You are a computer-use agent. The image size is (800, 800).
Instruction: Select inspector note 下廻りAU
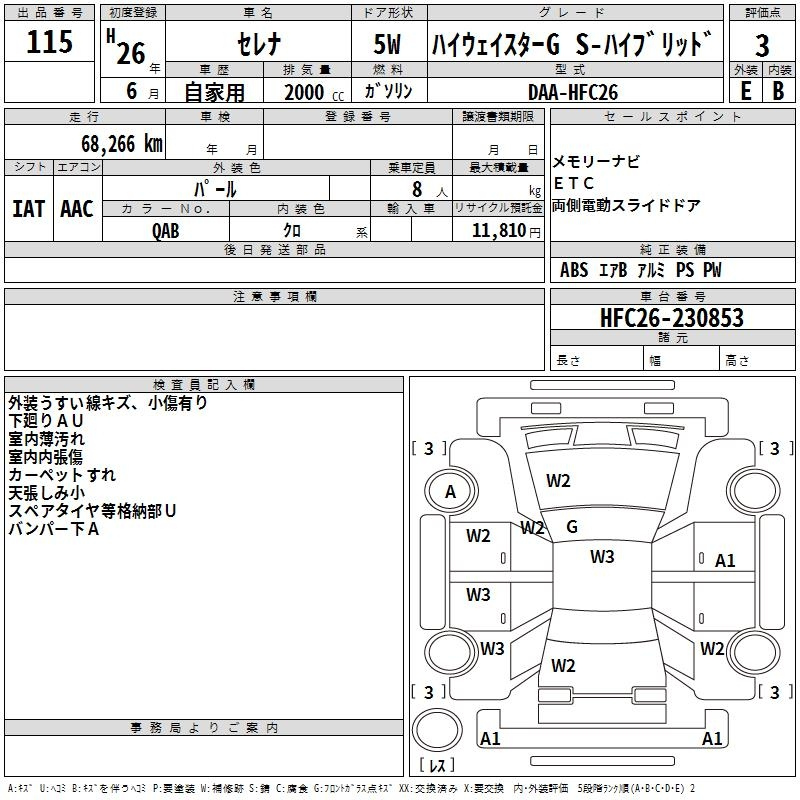tap(46, 421)
